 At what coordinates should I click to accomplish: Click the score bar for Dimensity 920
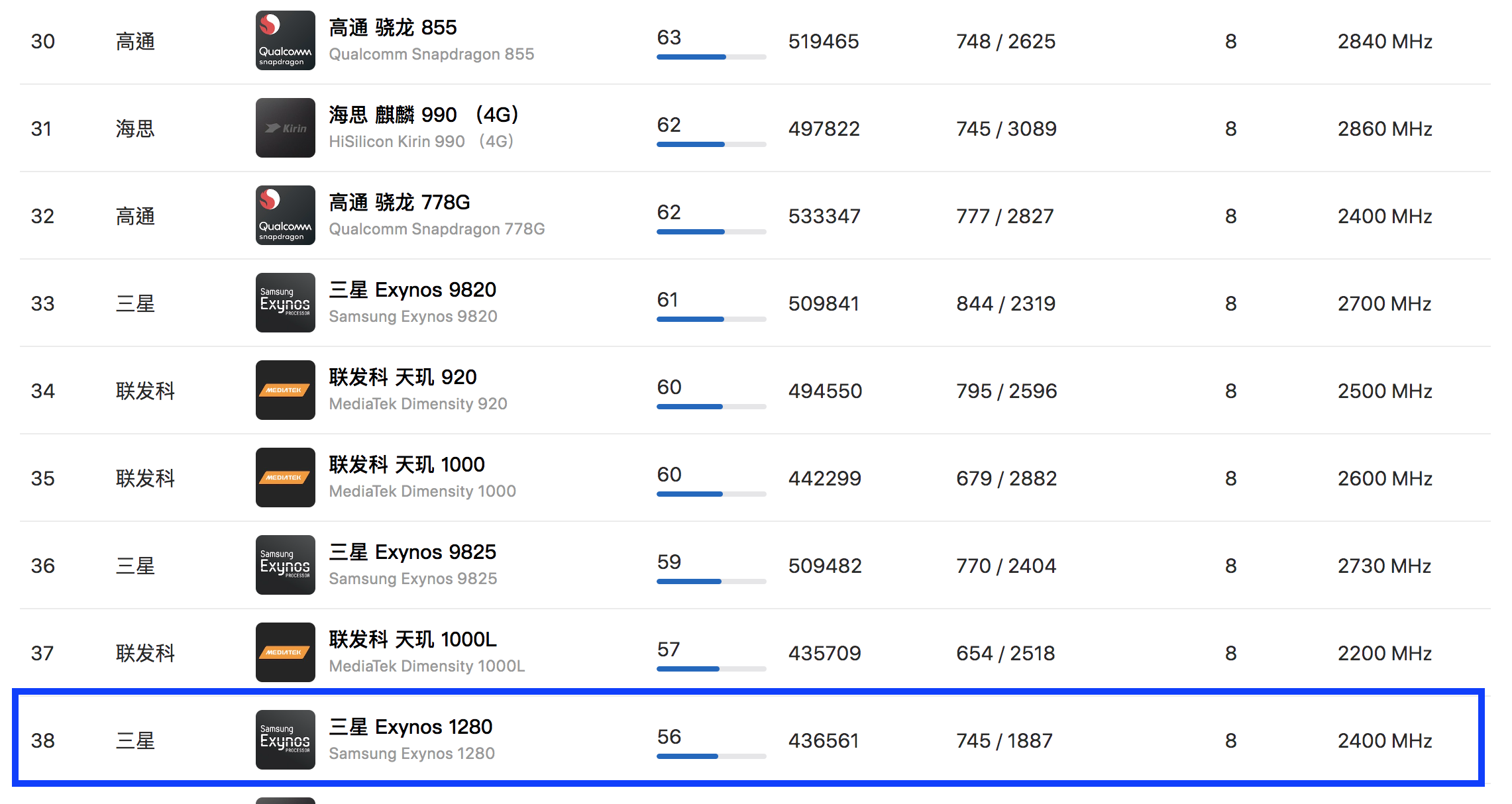tap(711, 407)
